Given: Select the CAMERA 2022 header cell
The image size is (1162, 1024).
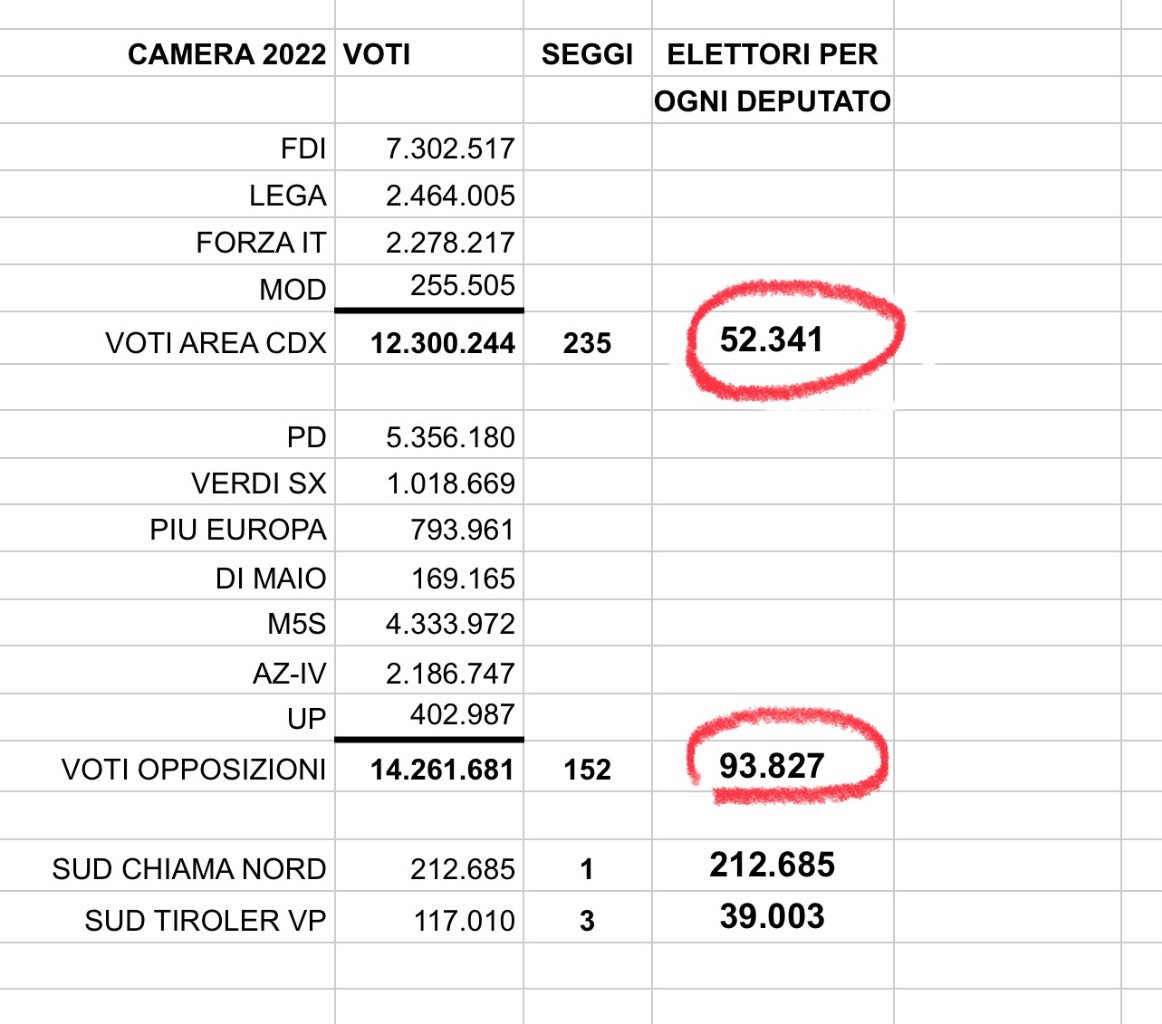Looking at the screenshot, I should [x=167, y=53].
